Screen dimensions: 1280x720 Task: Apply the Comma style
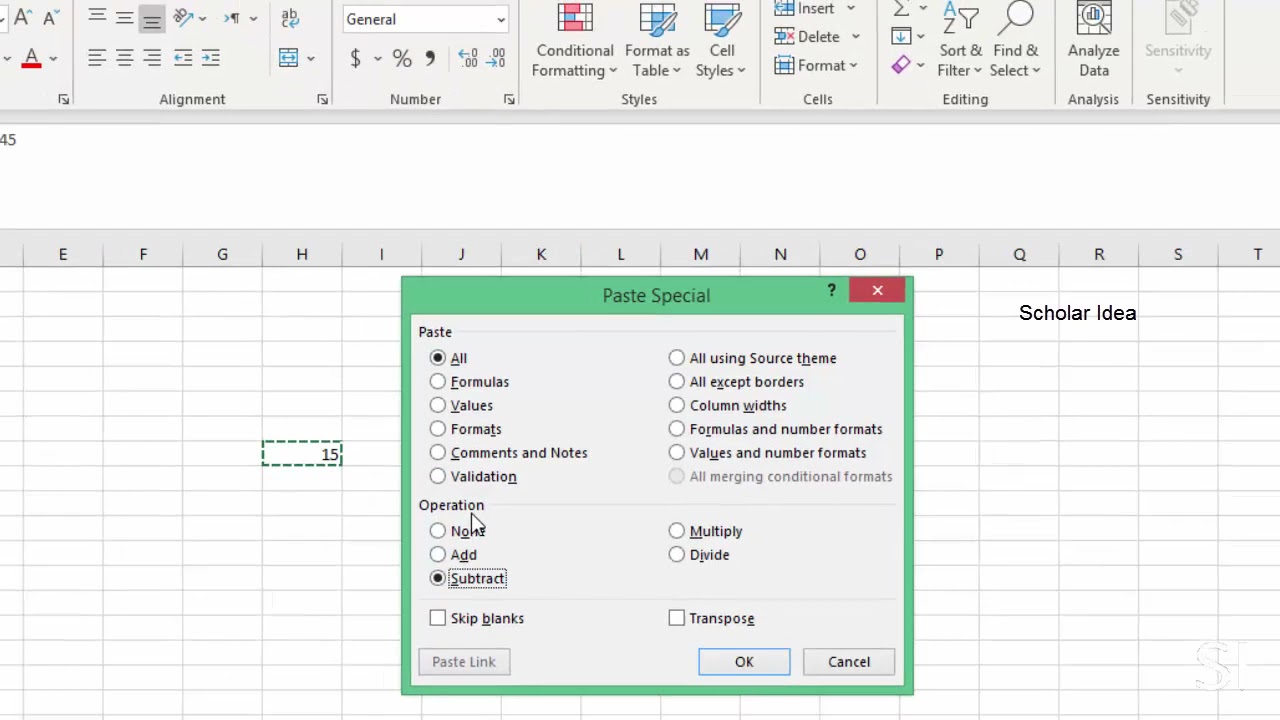click(430, 58)
